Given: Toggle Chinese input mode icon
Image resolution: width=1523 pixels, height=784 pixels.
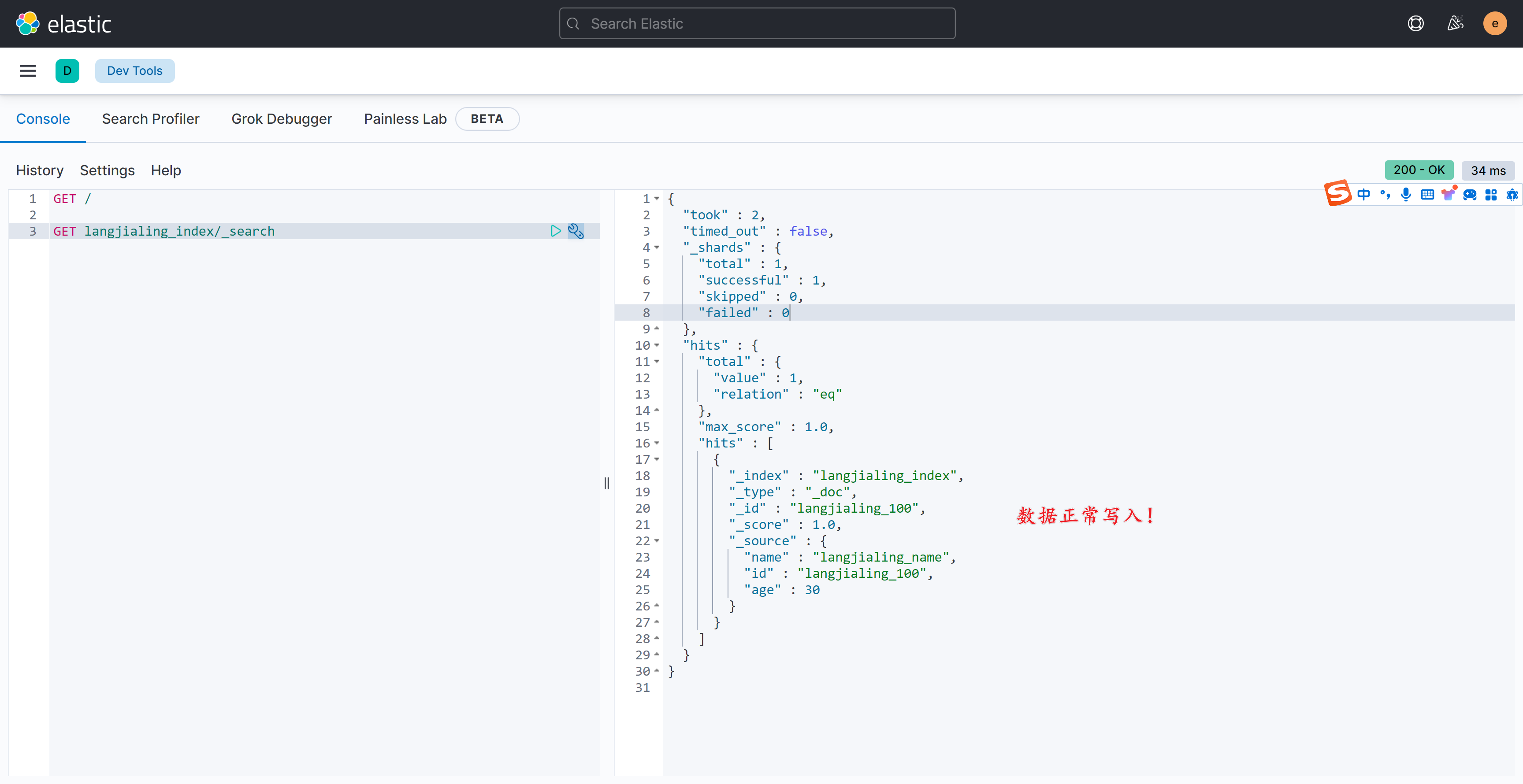Looking at the screenshot, I should pos(1364,194).
